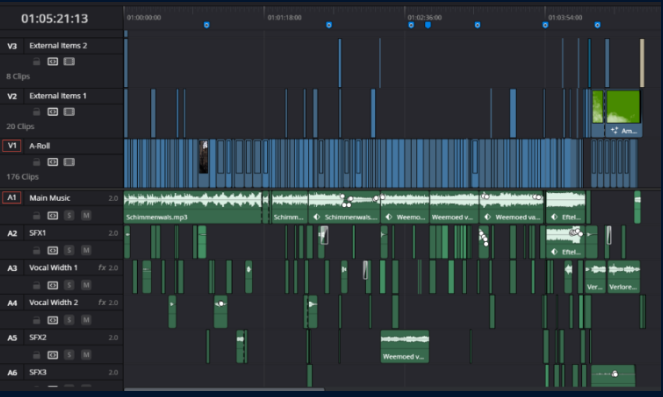Lock the V1 A-Roll track

(x=36, y=162)
